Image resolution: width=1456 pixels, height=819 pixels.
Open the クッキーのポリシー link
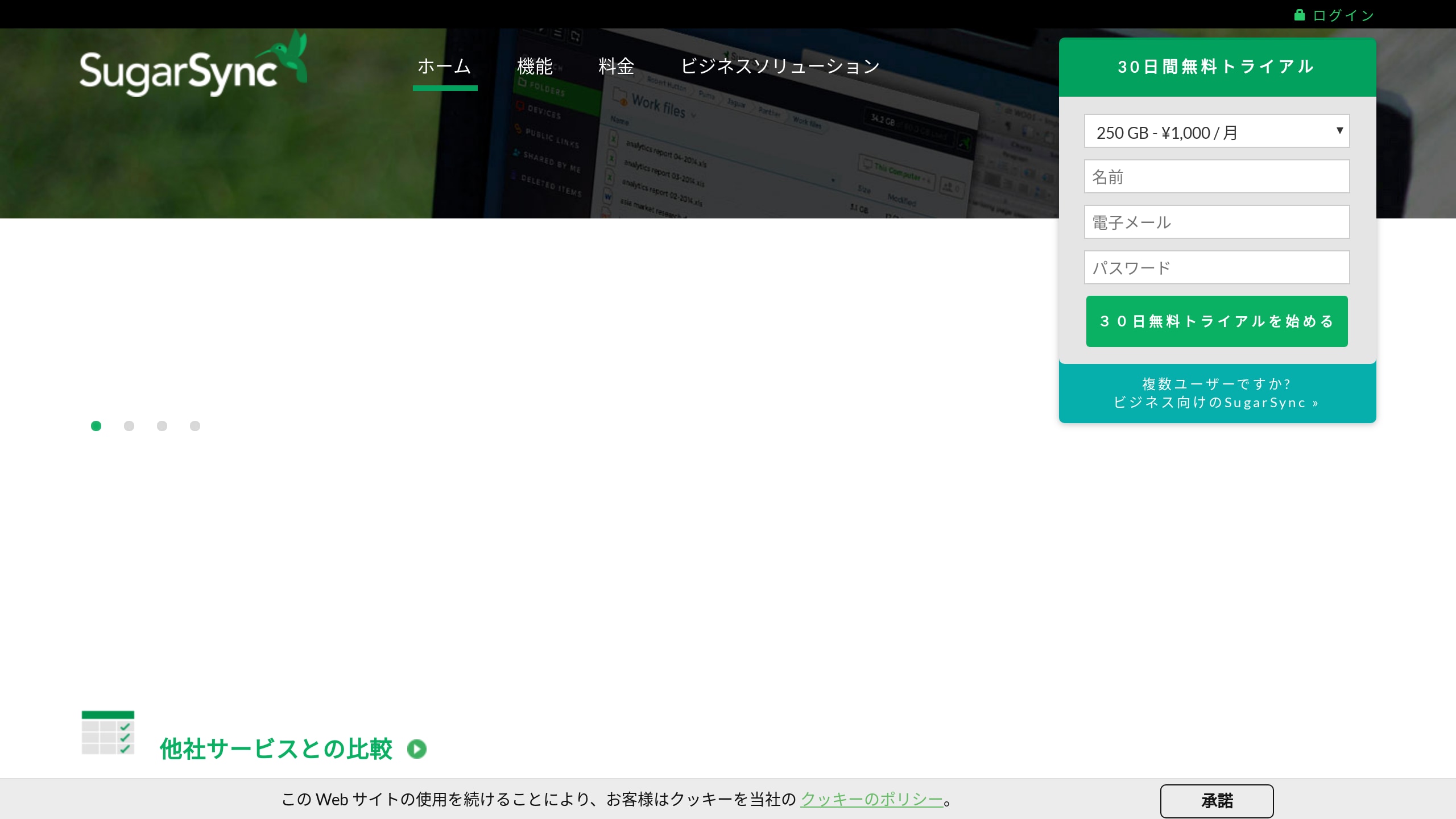pos(872,799)
